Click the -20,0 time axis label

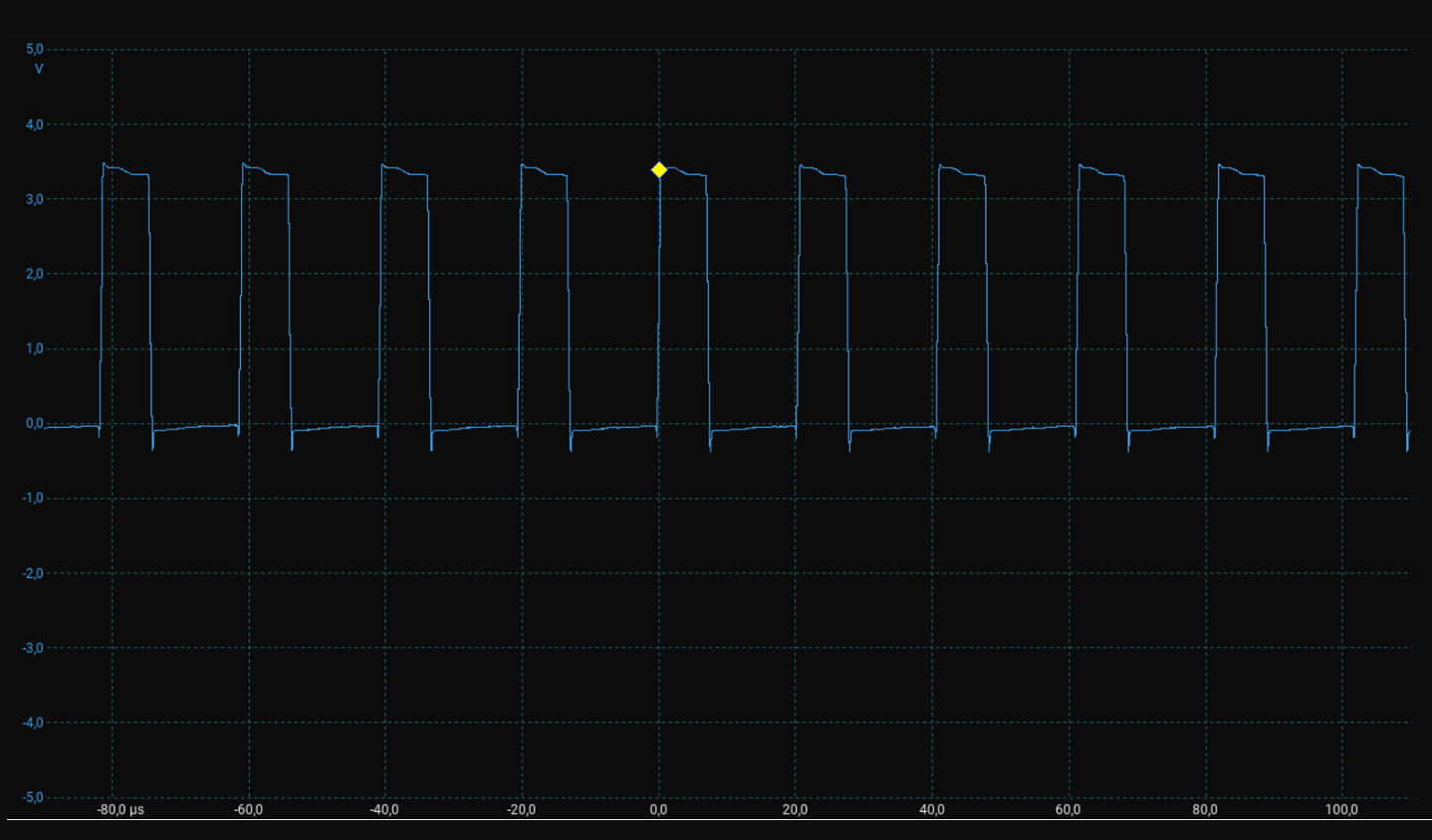tap(521, 809)
